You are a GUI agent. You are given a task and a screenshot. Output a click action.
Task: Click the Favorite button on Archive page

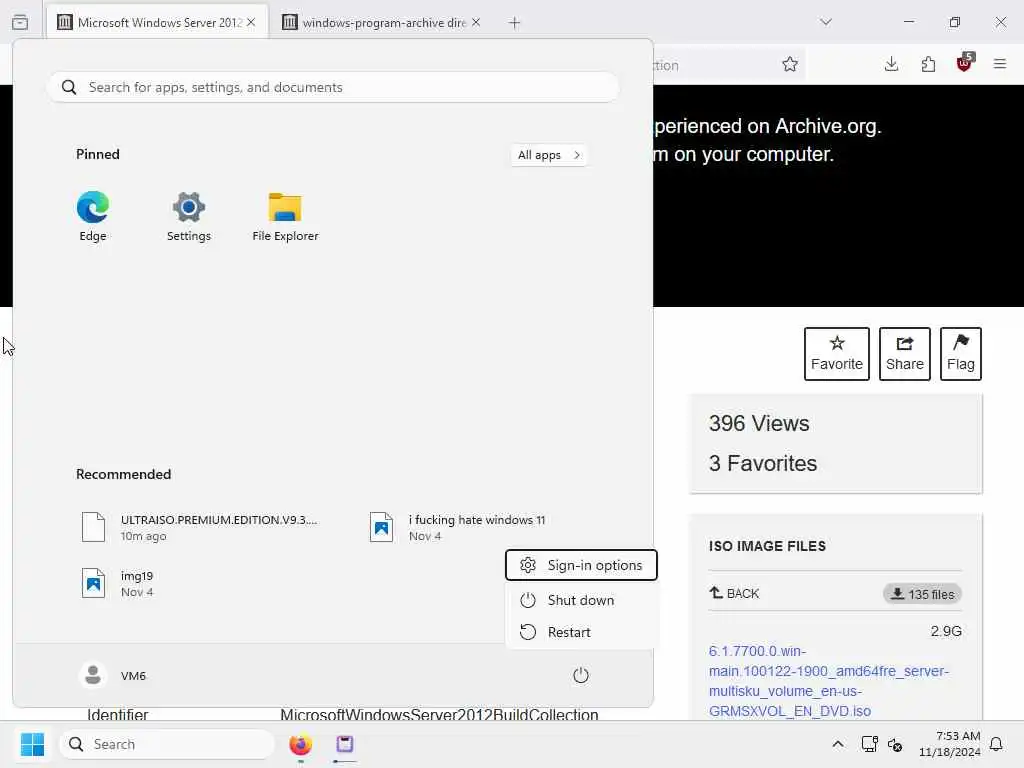tap(837, 353)
